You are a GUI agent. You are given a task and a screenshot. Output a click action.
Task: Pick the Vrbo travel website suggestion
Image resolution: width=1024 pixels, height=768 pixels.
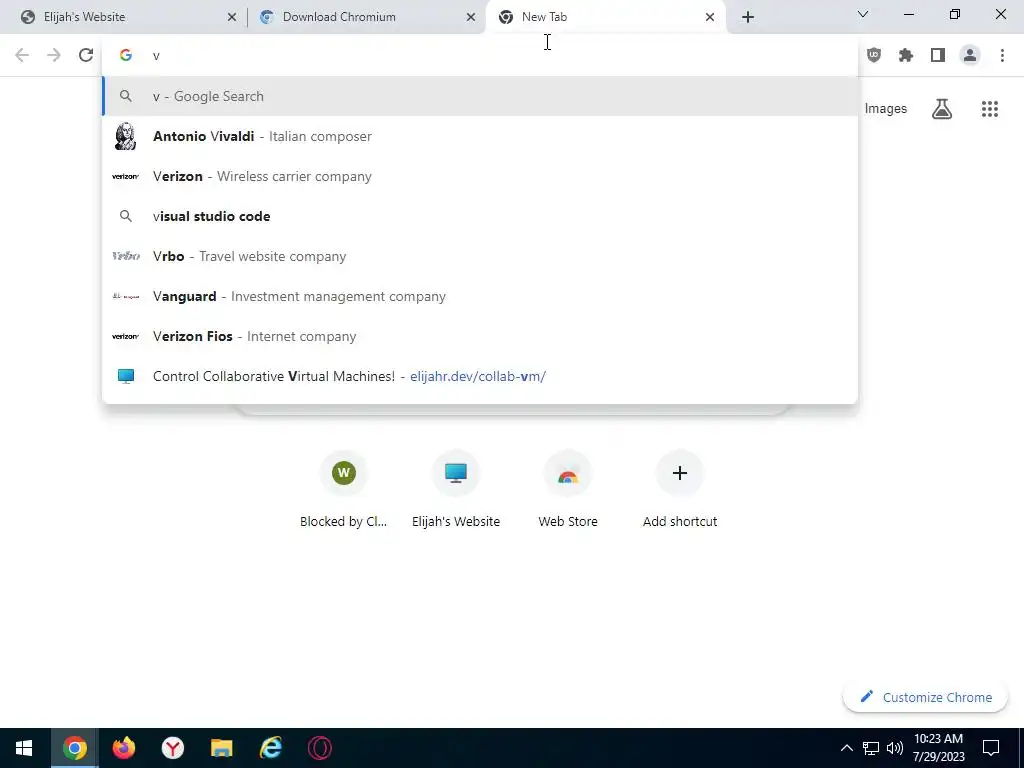tap(480, 256)
